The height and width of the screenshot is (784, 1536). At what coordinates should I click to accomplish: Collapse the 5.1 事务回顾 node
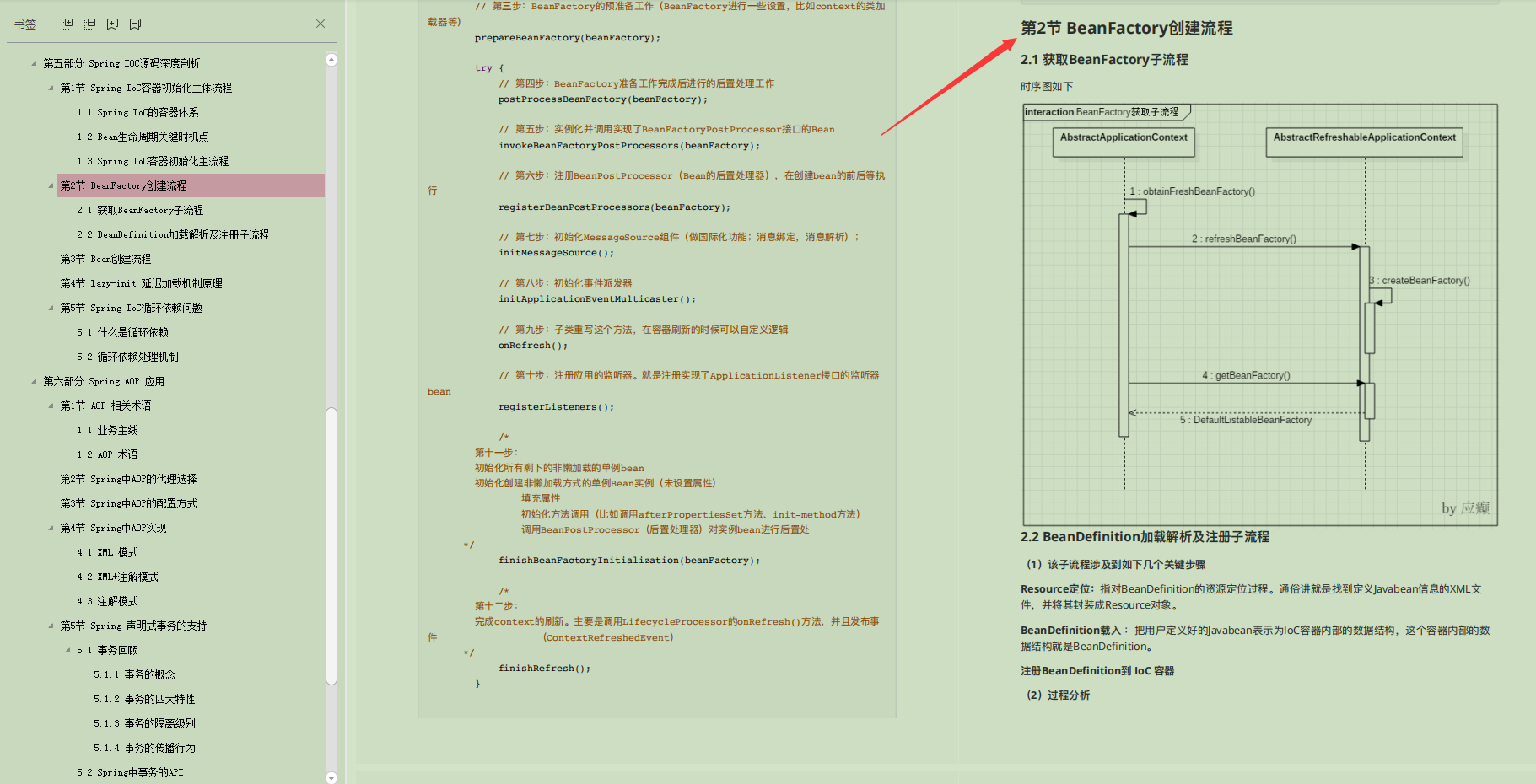(x=67, y=650)
